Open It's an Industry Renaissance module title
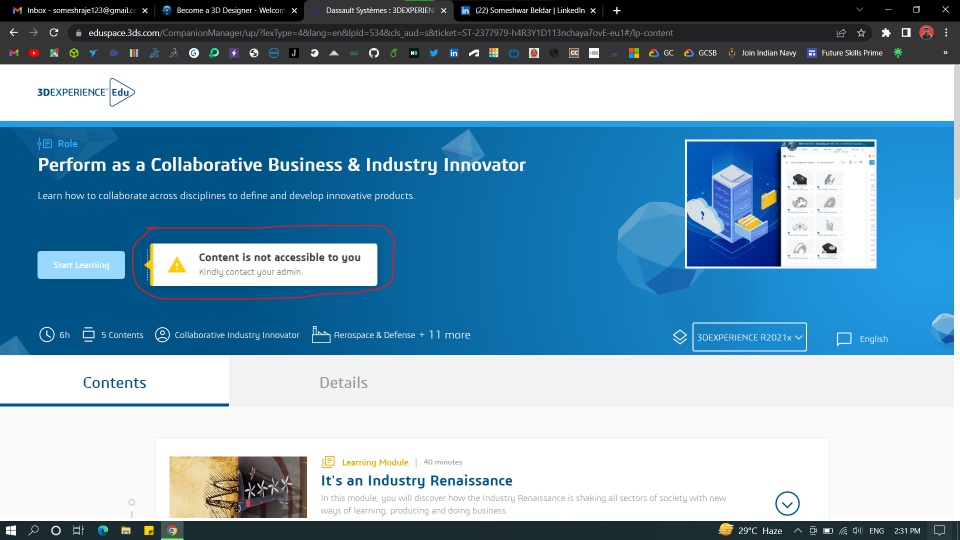960x540 pixels. point(416,480)
